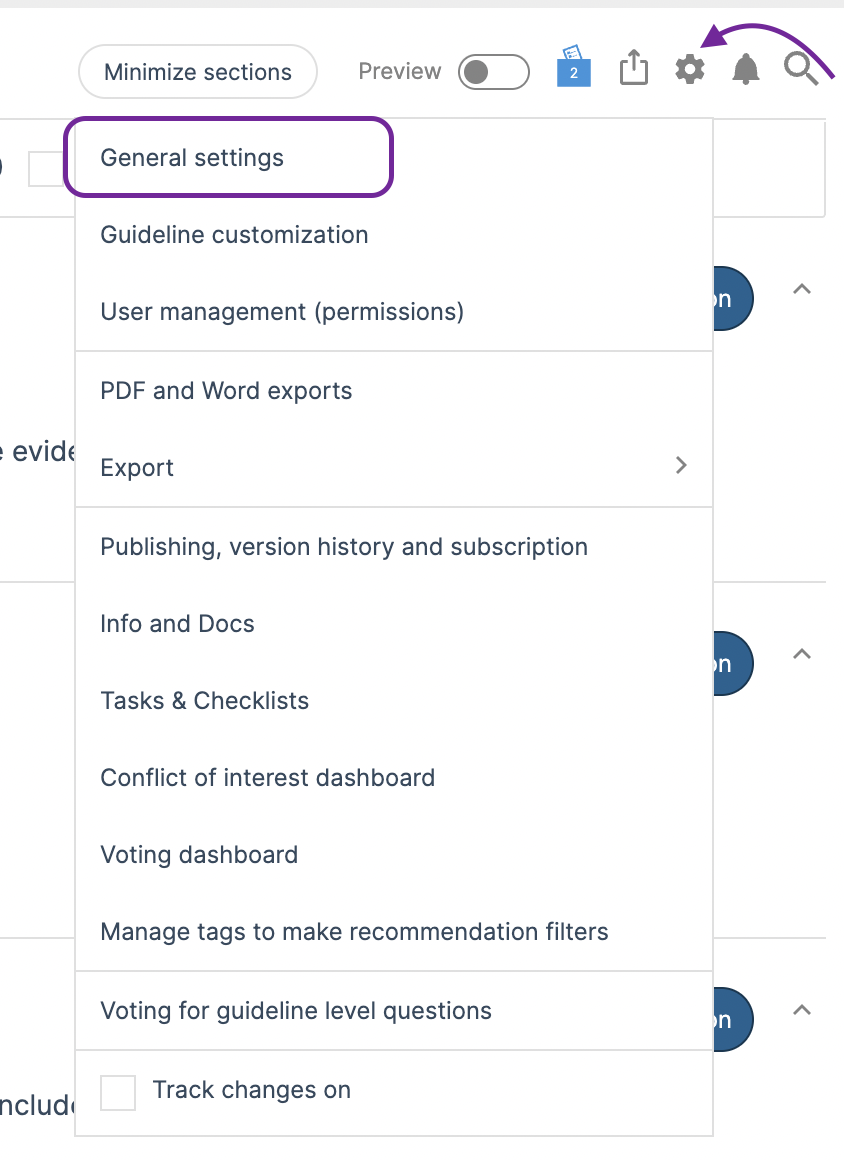844x1160 pixels.
Task: Click the search magnifier icon
Action: pos(800,69)
